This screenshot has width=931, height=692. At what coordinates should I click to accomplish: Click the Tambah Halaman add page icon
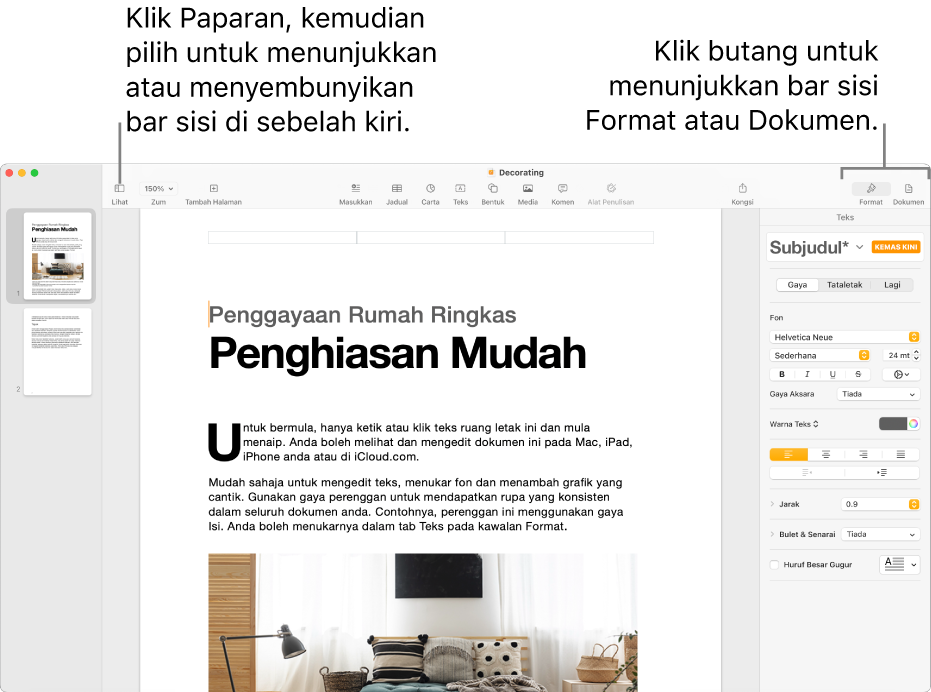[214, 188]
